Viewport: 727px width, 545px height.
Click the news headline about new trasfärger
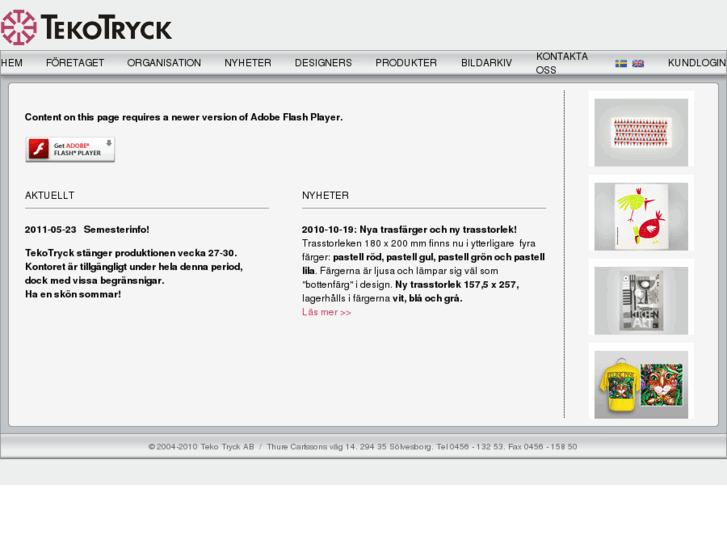[409, 230]
